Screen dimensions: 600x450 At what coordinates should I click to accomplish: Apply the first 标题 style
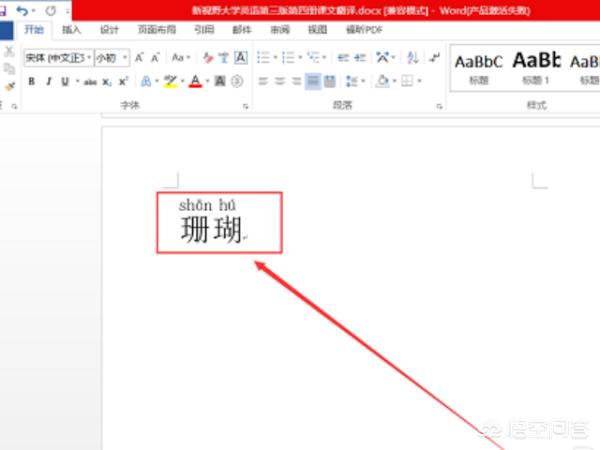(x=478, y=67)
